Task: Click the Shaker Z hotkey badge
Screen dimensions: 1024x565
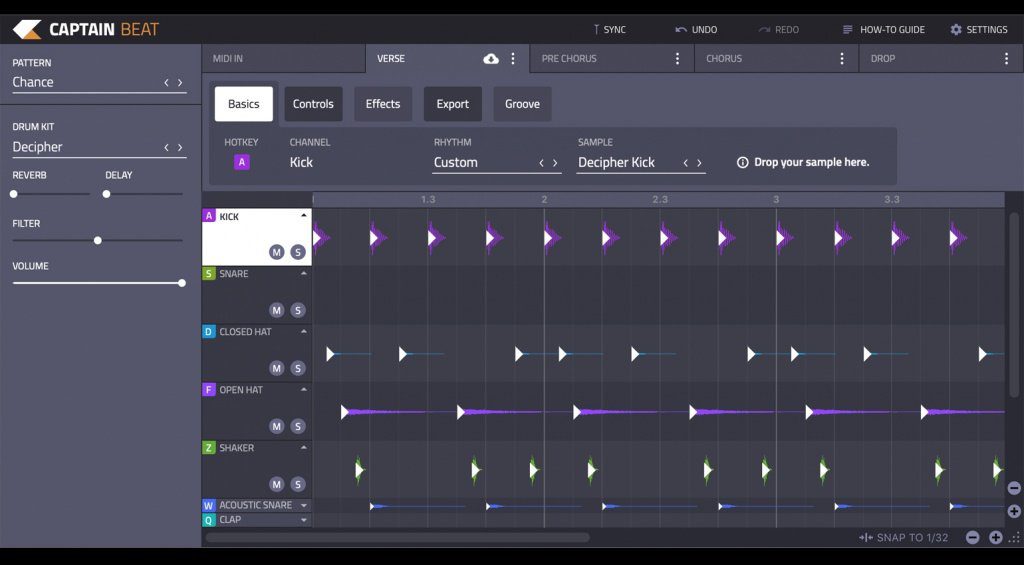Action: click(209, 448)
